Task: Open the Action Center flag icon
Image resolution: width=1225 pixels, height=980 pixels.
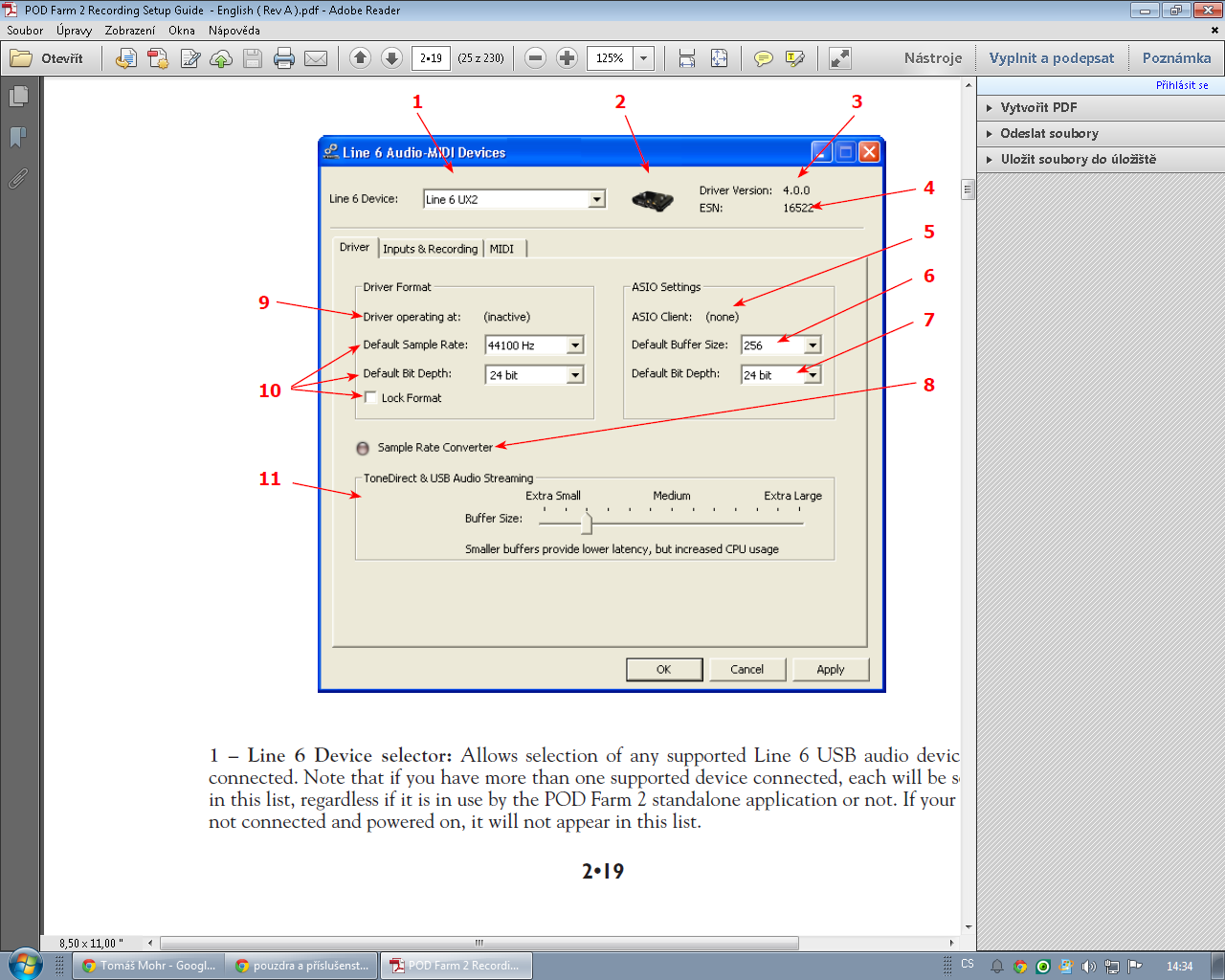Action: tap(1135, 967)
